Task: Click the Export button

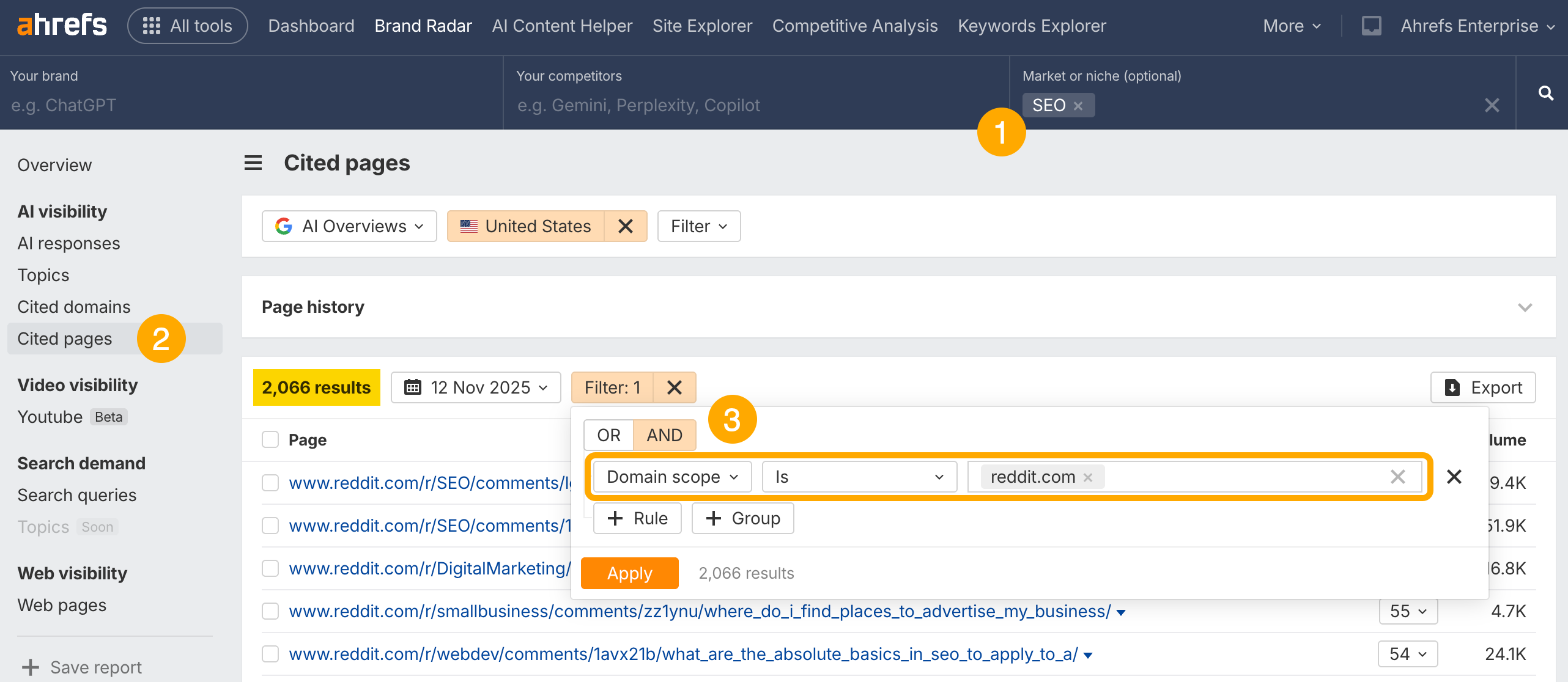Action: point(1483,387)
